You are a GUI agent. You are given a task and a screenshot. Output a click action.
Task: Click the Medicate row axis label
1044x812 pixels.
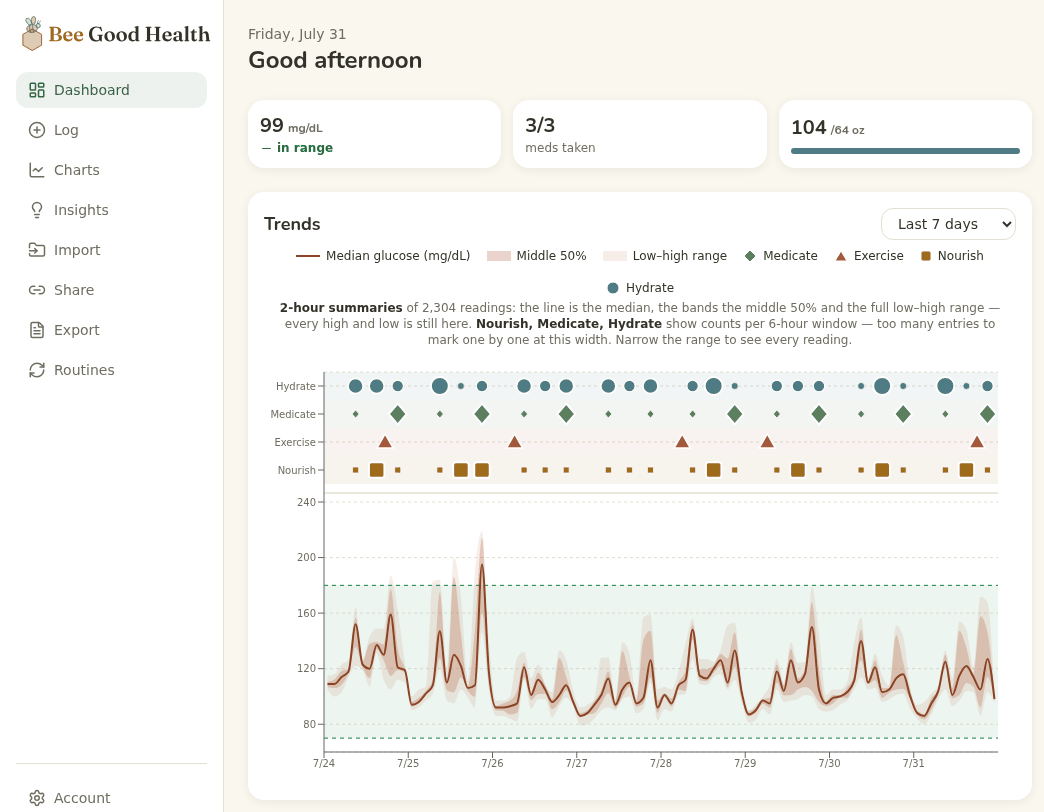(293, 414)
